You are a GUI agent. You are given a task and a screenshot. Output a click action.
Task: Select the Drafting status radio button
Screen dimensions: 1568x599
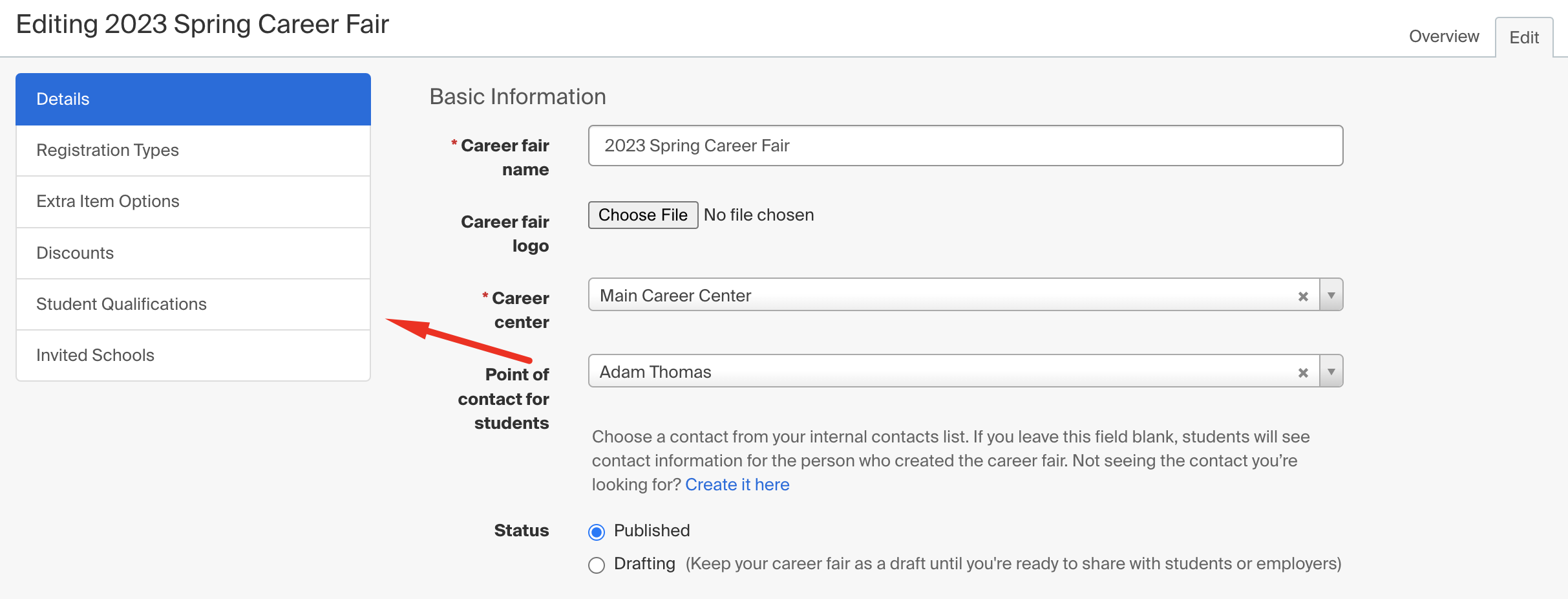(597, 565)
